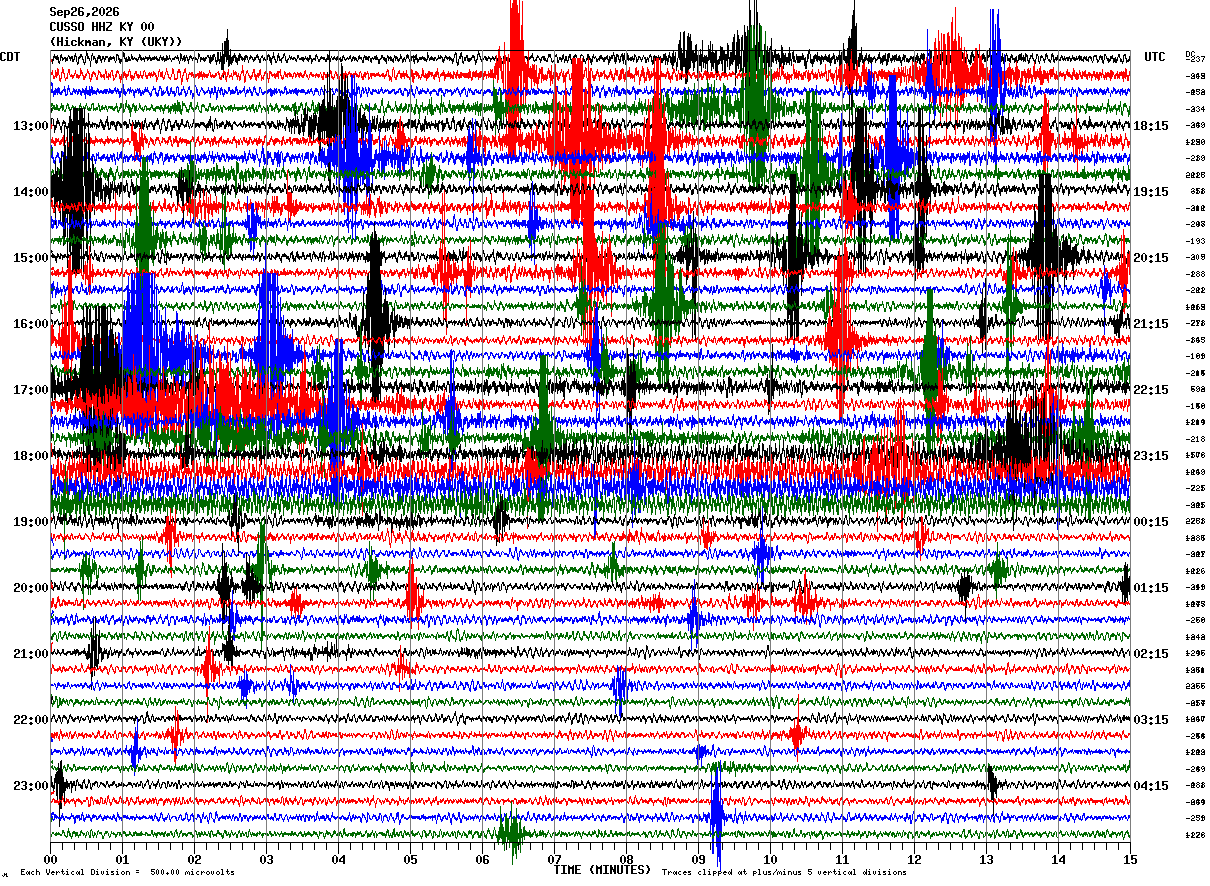This screenshot has width=1210, height=886.
Task: Click the CUSSO HHZ KY 00 station label
Action: [102, 27]
